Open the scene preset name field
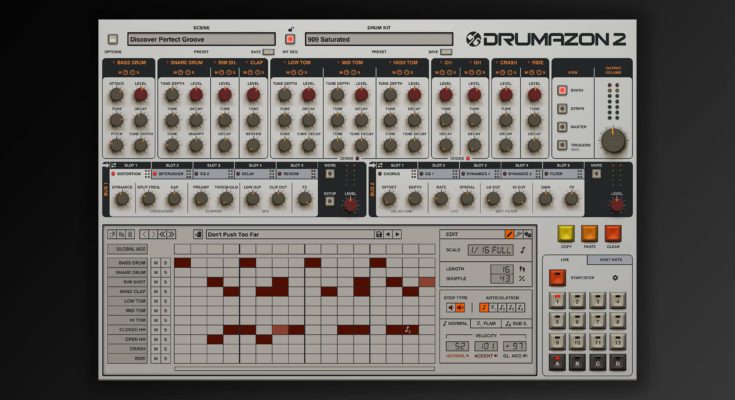Viewport: 735px width, 400px height. point(197,39)
